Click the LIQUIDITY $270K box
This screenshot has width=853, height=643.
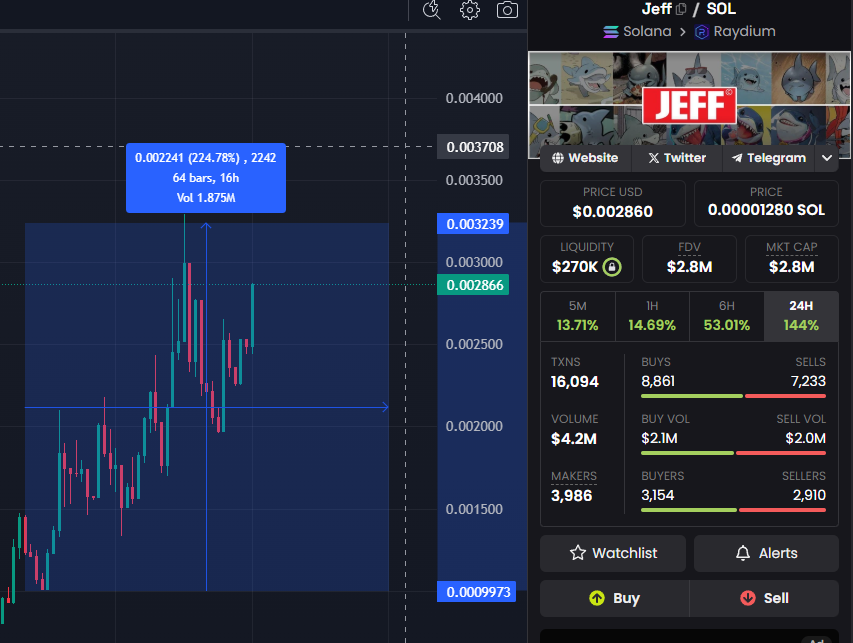tap(586, 259)
